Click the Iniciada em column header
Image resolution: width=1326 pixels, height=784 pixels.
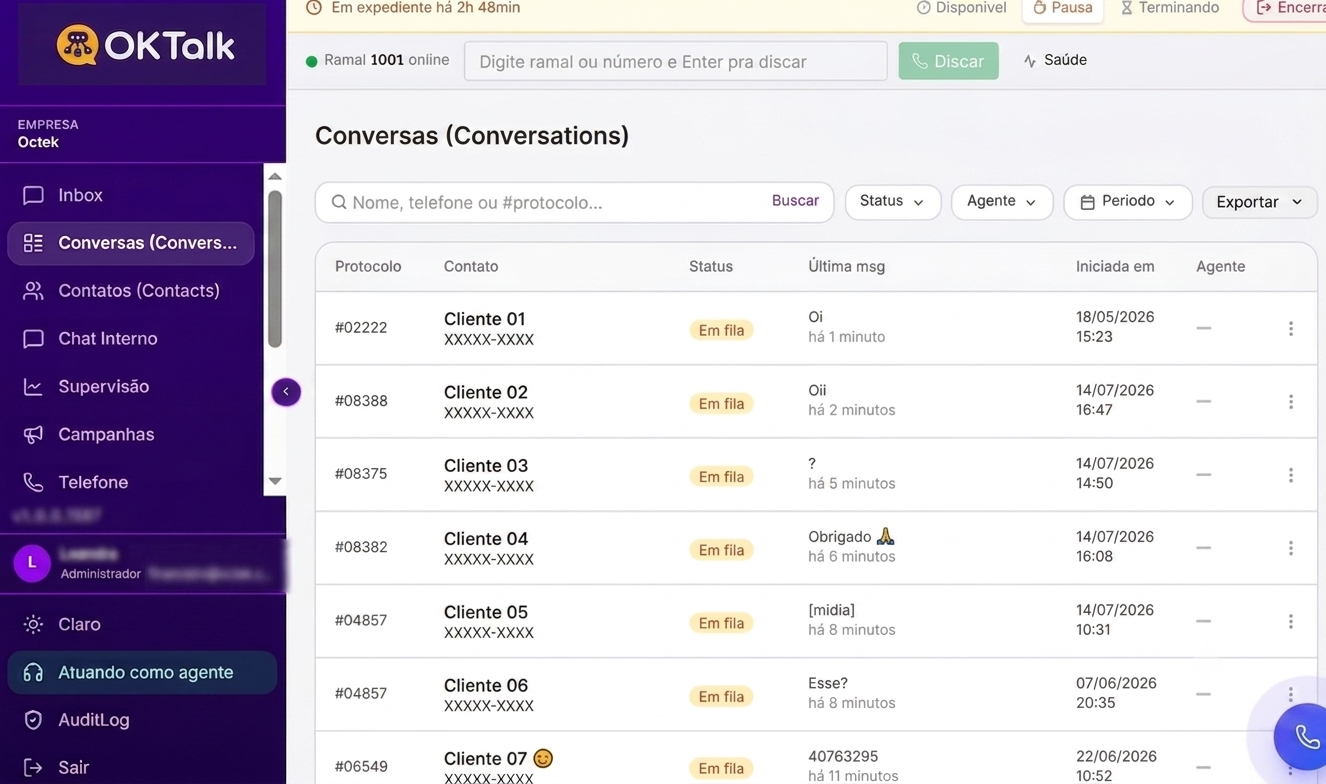click(x=1115, y=267)
